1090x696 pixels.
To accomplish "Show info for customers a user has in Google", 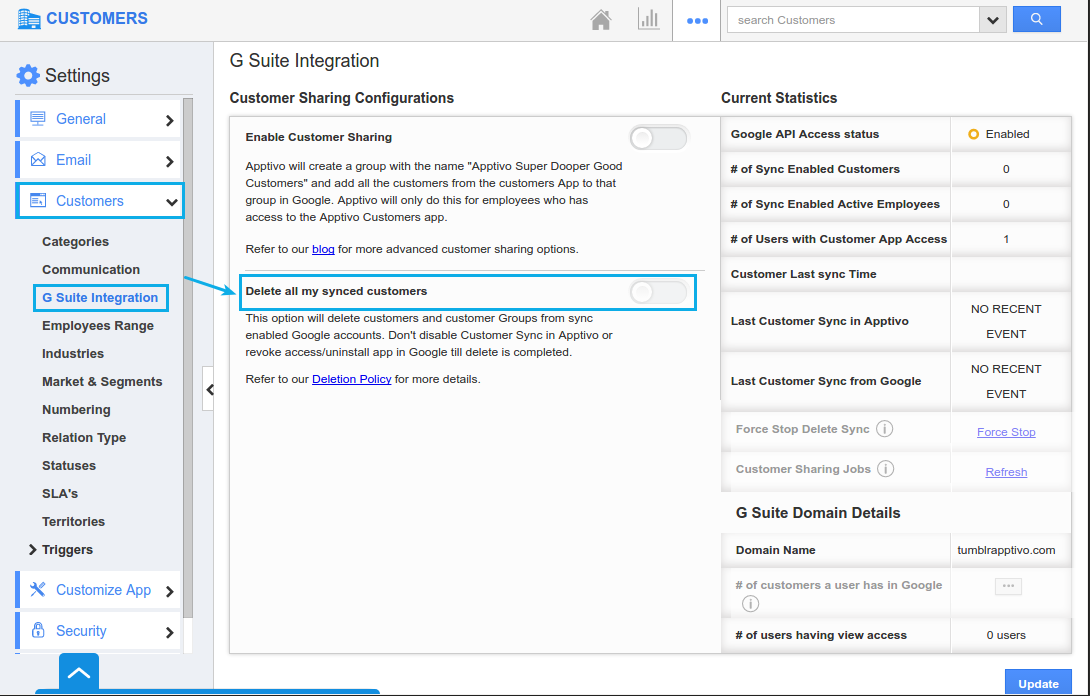I will pyautogui.click(x=750, y=604).
